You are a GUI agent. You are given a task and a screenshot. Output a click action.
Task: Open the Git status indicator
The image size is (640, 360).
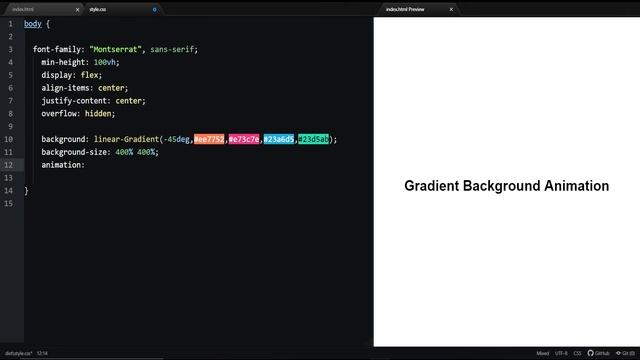625,353
